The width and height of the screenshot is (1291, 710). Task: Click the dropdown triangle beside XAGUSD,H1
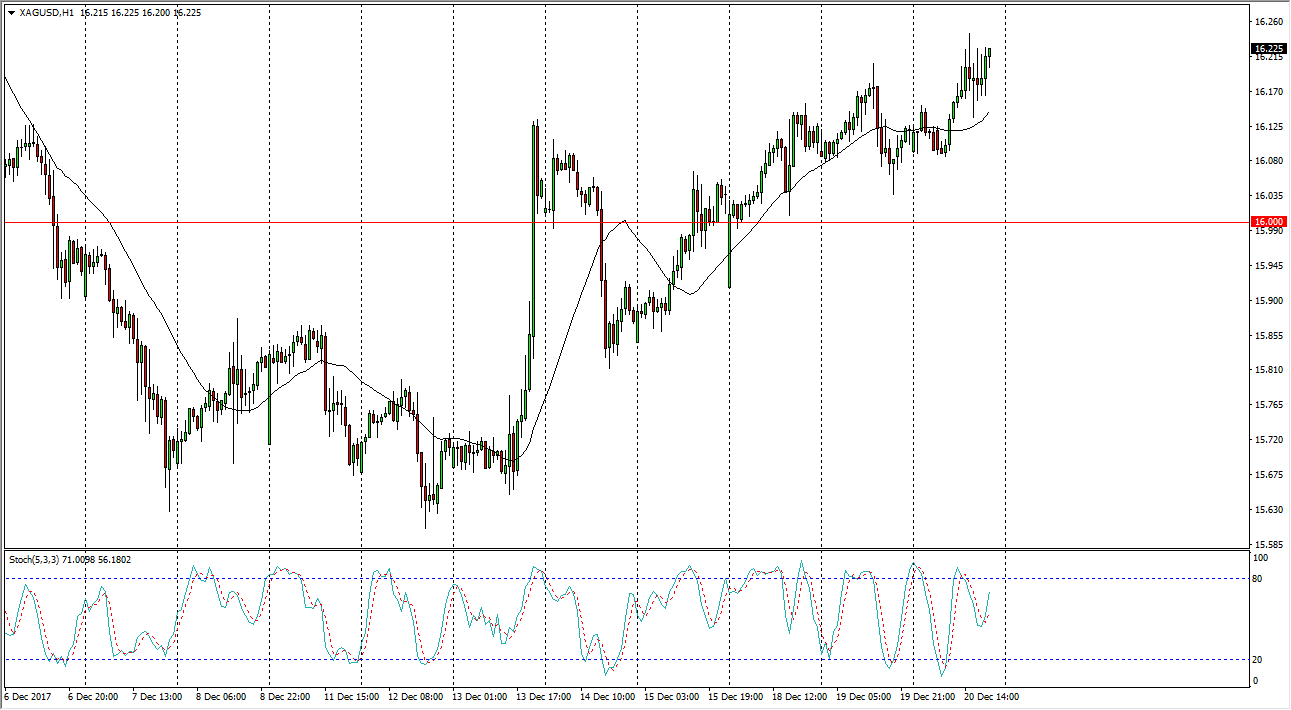coord(11,13)
